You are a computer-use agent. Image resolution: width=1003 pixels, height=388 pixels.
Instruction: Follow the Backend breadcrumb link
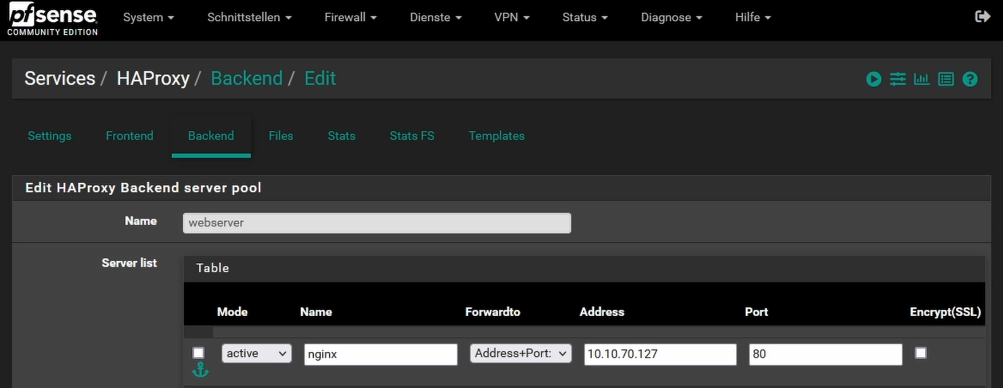click(247, 79)
